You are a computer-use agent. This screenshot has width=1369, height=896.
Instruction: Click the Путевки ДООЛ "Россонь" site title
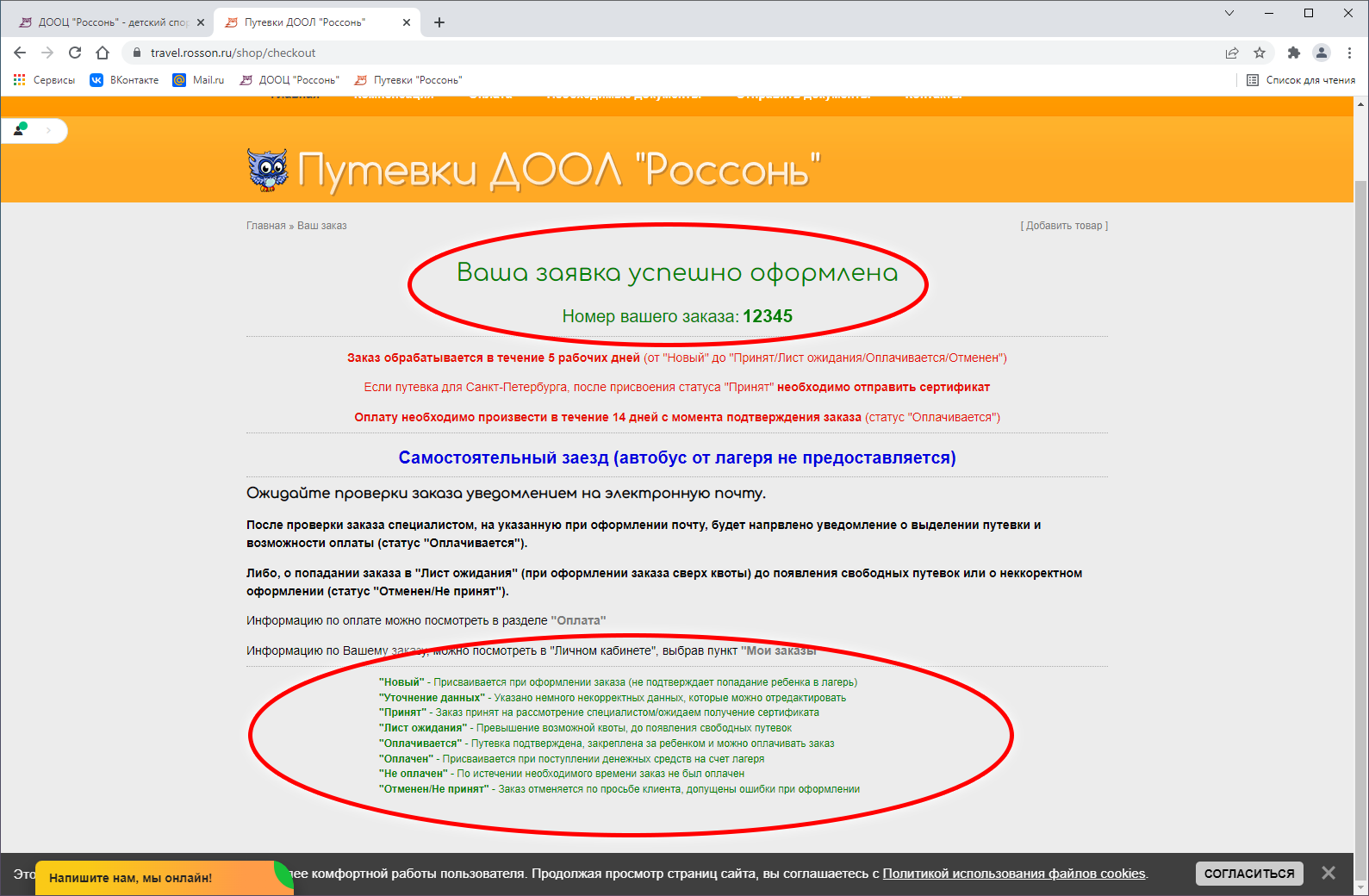559,170
